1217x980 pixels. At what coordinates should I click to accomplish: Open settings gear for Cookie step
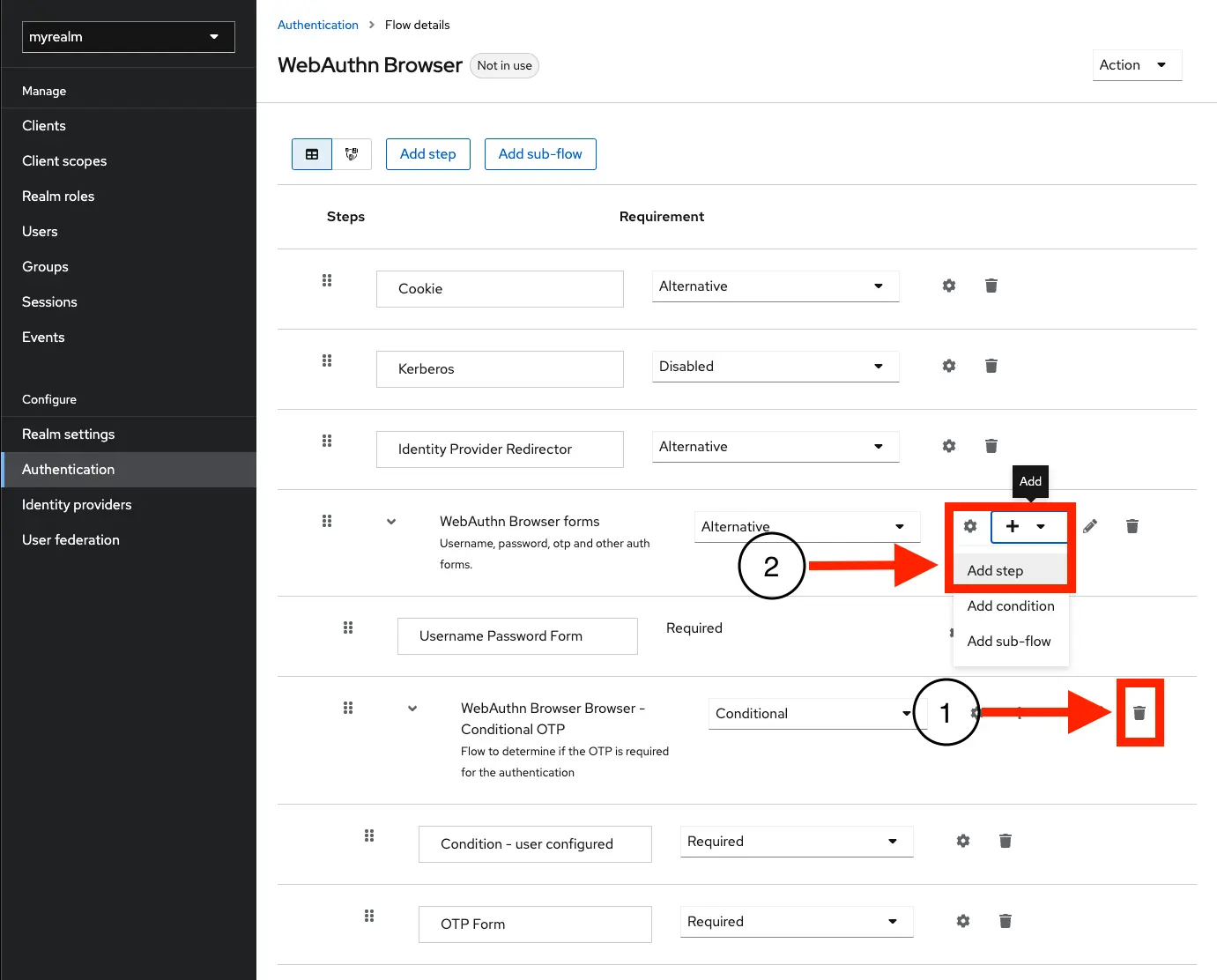(x=949, y=286)
